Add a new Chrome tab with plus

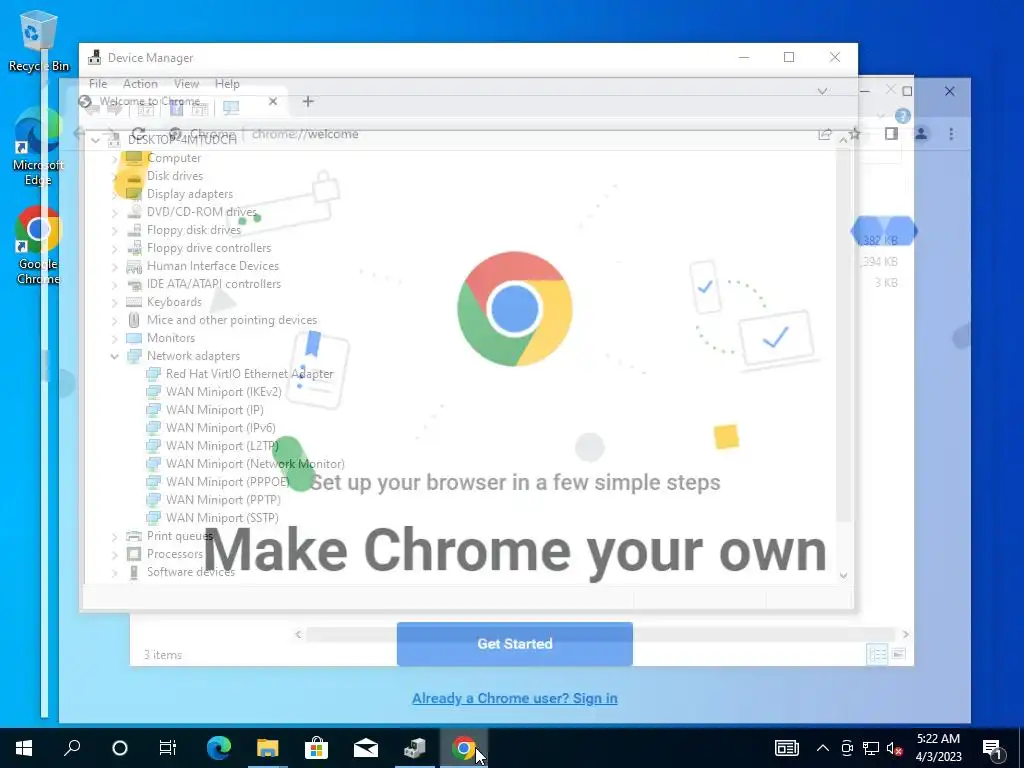click(308, 101)
